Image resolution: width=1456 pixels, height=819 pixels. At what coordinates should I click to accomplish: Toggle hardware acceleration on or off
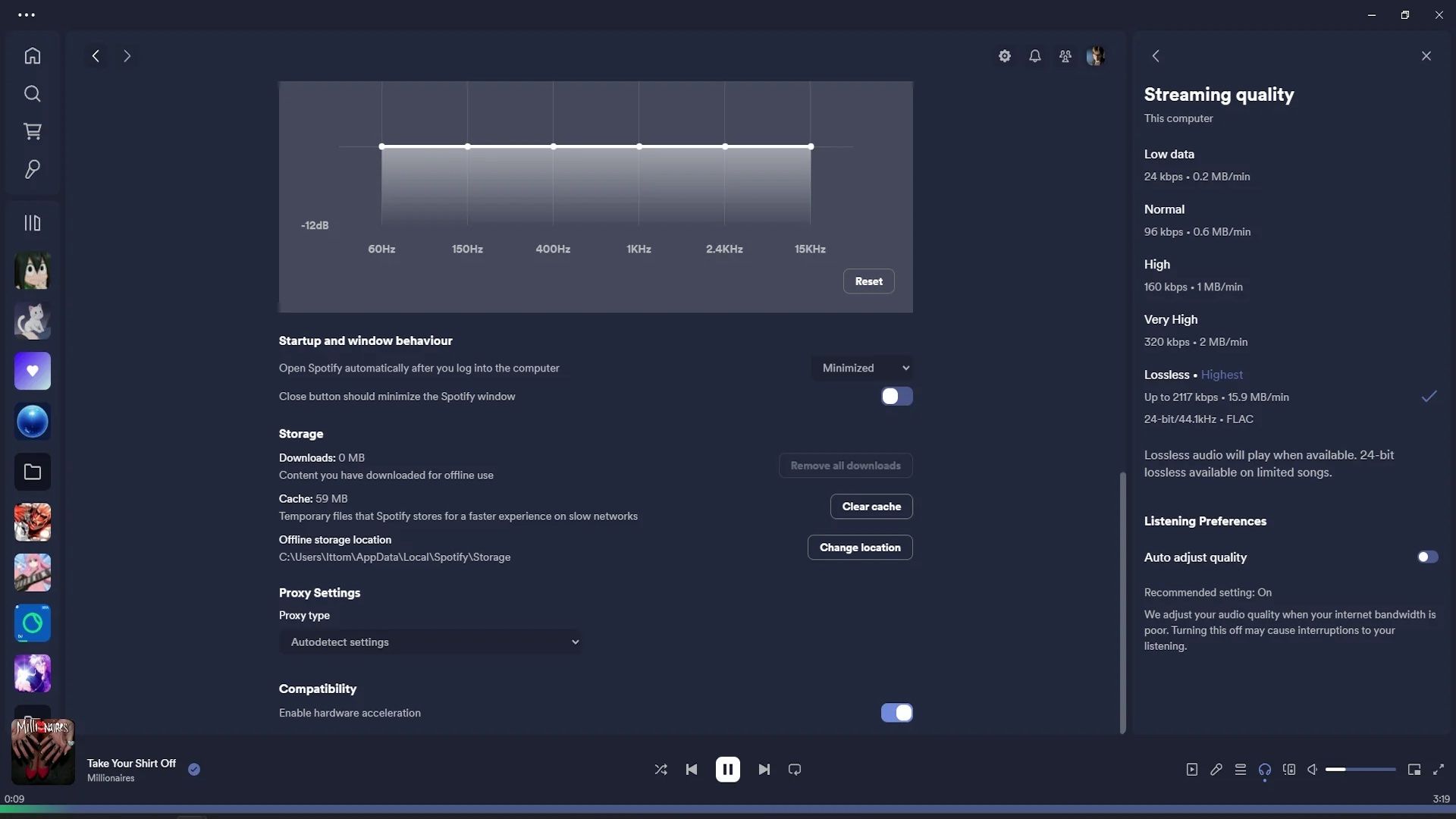pyautogui.click(x=896, y=713)
